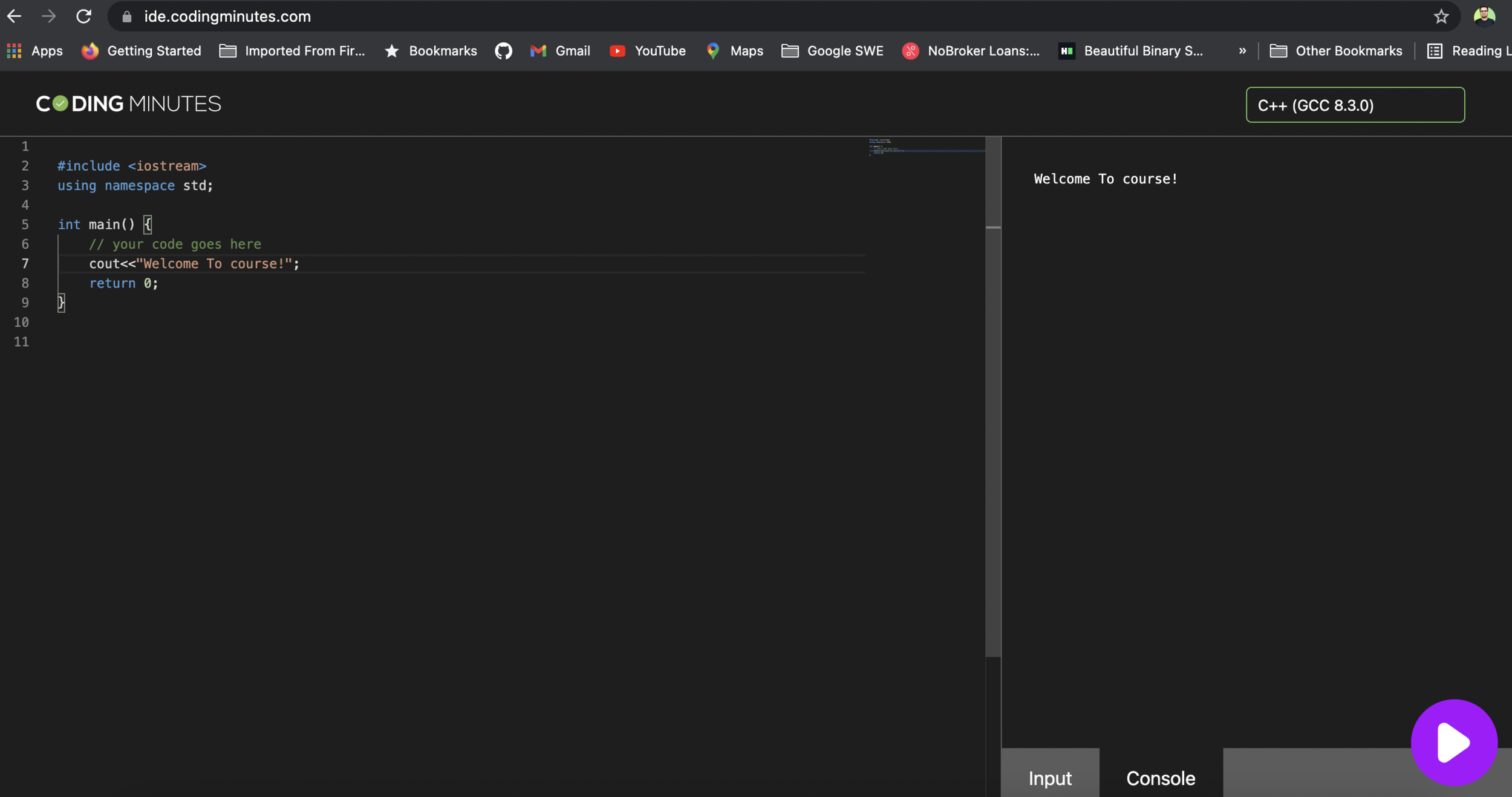Click the Coding Minutes logo
This screenshot has height=797, width=1512.
[129, 104]
